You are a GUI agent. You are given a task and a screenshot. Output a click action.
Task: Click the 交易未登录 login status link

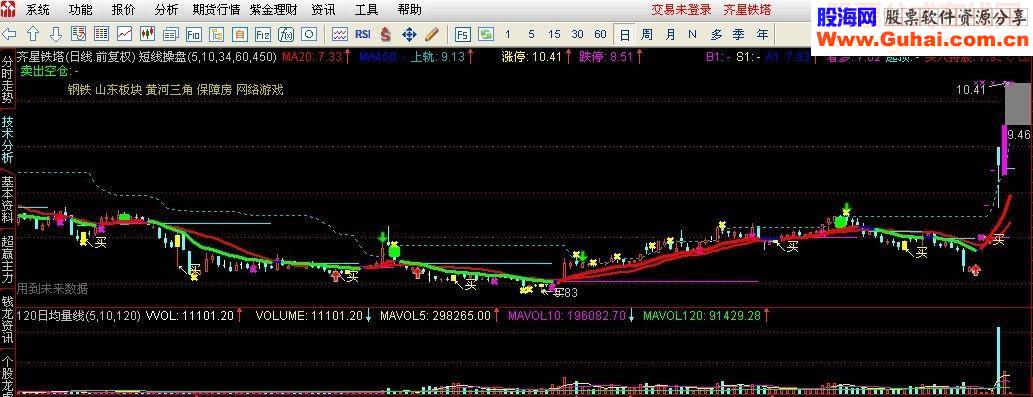click(681, 10)
